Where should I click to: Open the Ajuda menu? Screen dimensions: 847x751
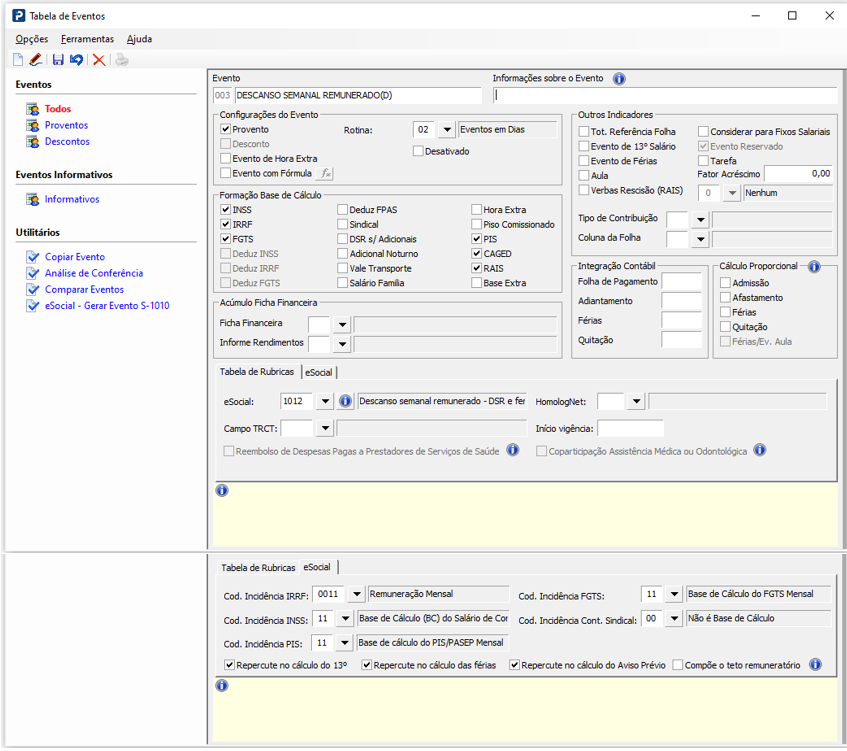coord(139,39)
